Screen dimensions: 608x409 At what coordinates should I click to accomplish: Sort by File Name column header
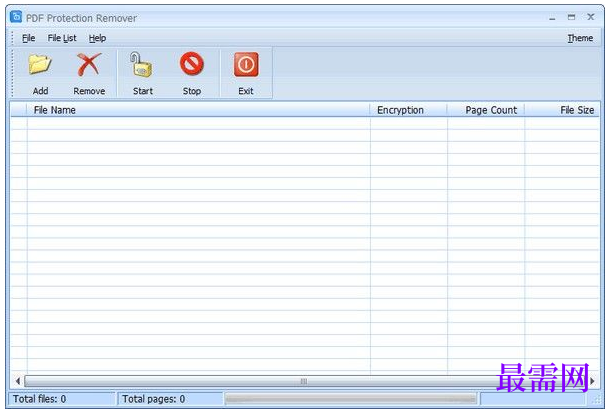[x=198, y=110]
